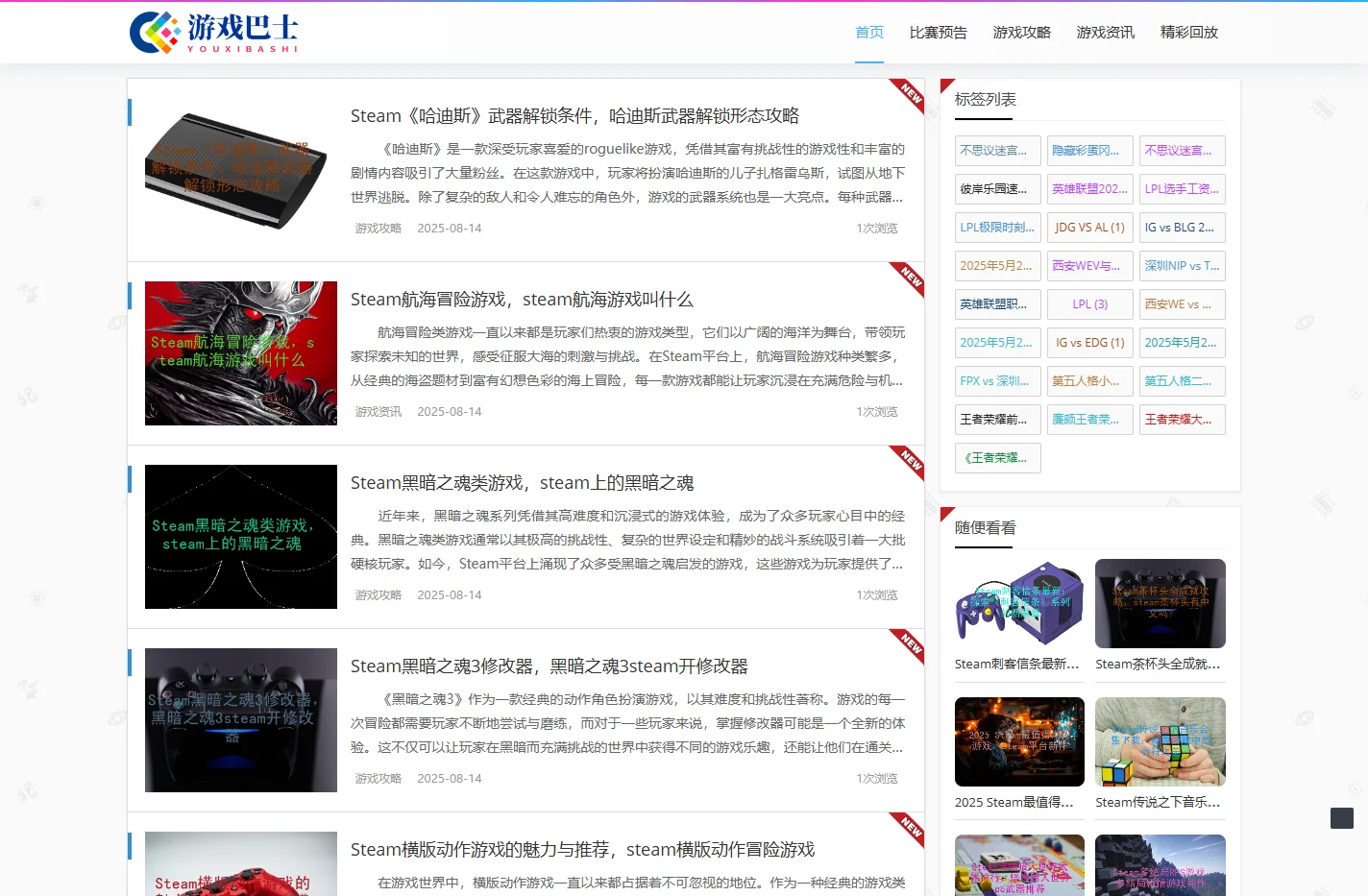Click the 哈迪斯 article console thumbnail
Viewport: 1368px width, 896px height.
coord(241,170)
